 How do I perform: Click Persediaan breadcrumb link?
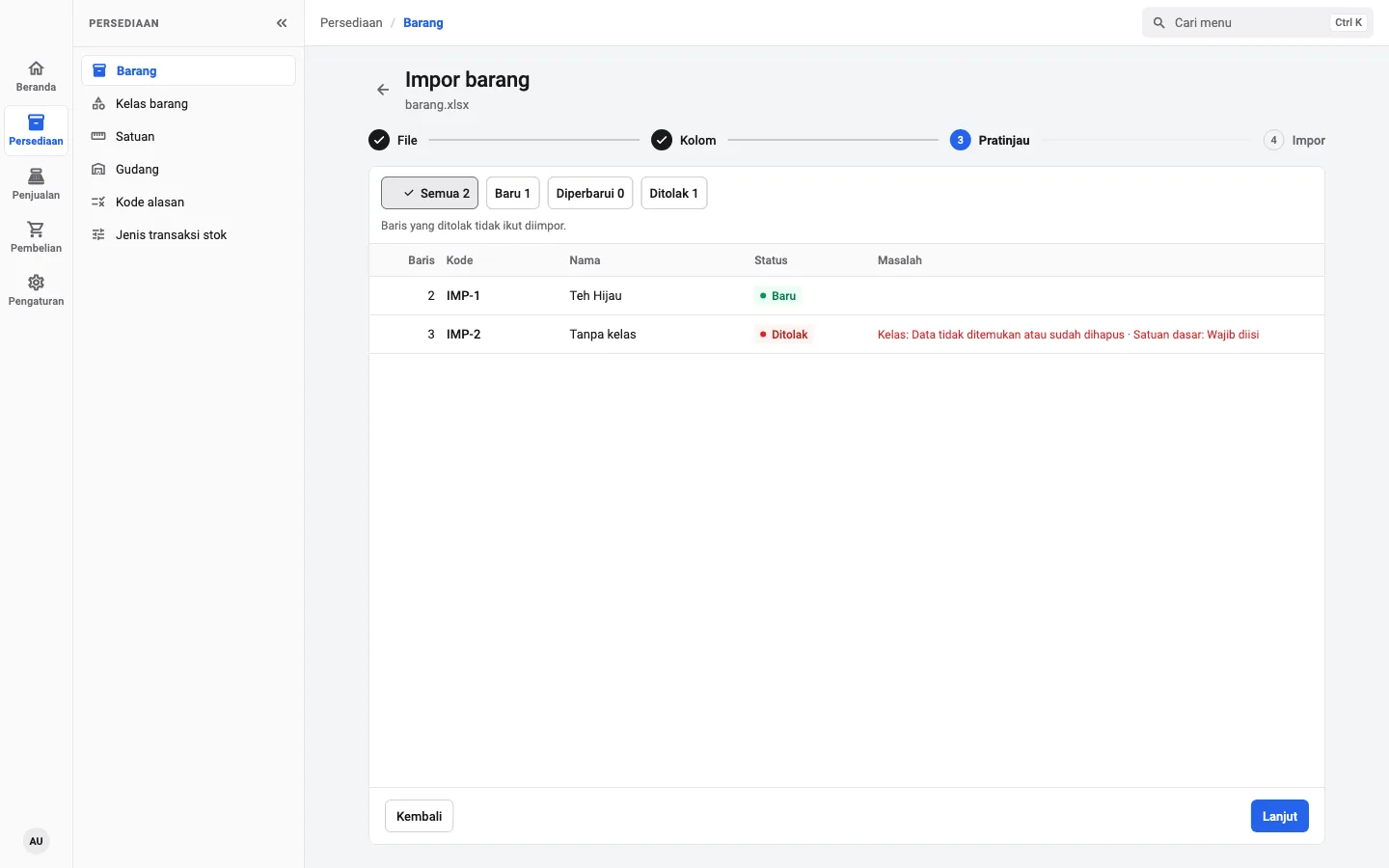tap(351, 23)
